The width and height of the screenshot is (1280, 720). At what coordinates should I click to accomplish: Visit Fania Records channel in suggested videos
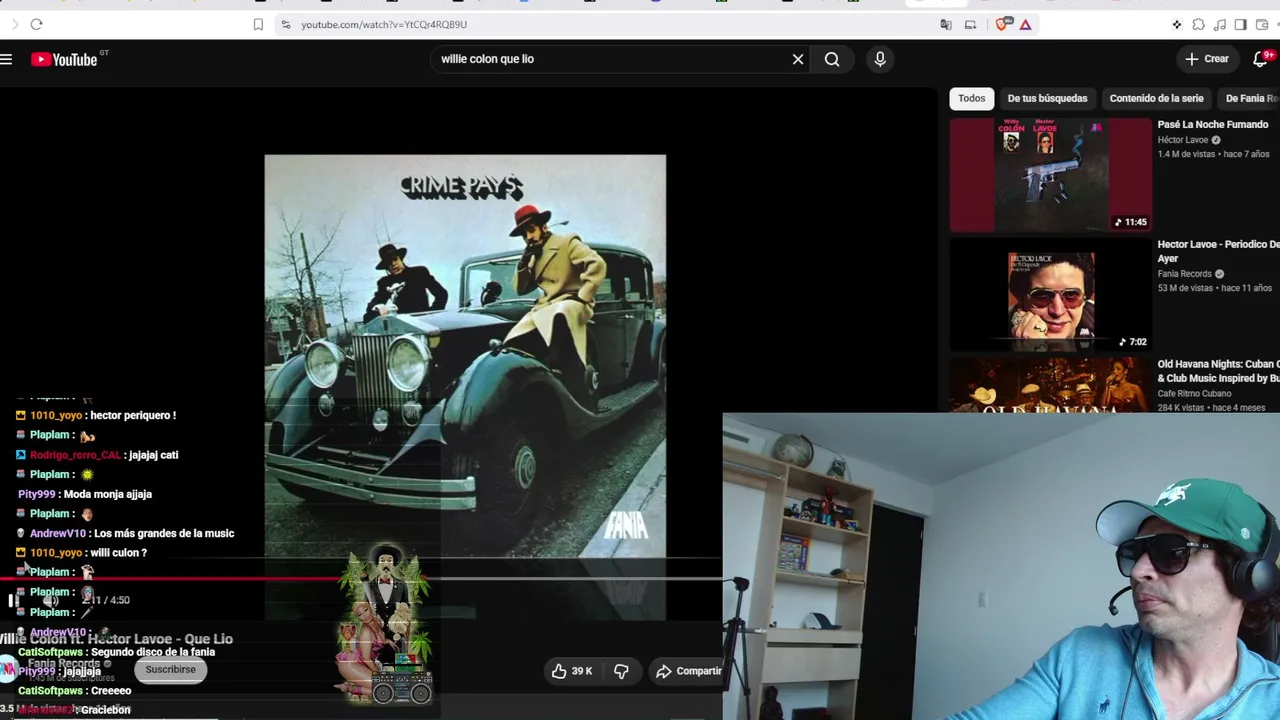[1185, 274]
